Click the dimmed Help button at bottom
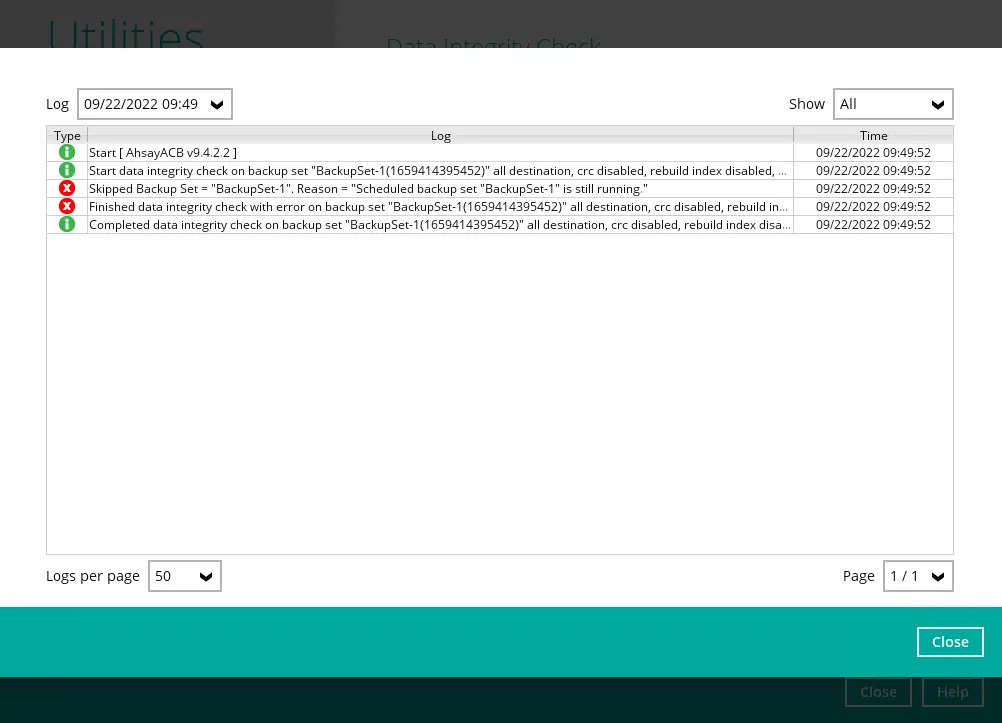This screenshot has height=723, width=1002. pyautogui.click(x=952, y=692)
